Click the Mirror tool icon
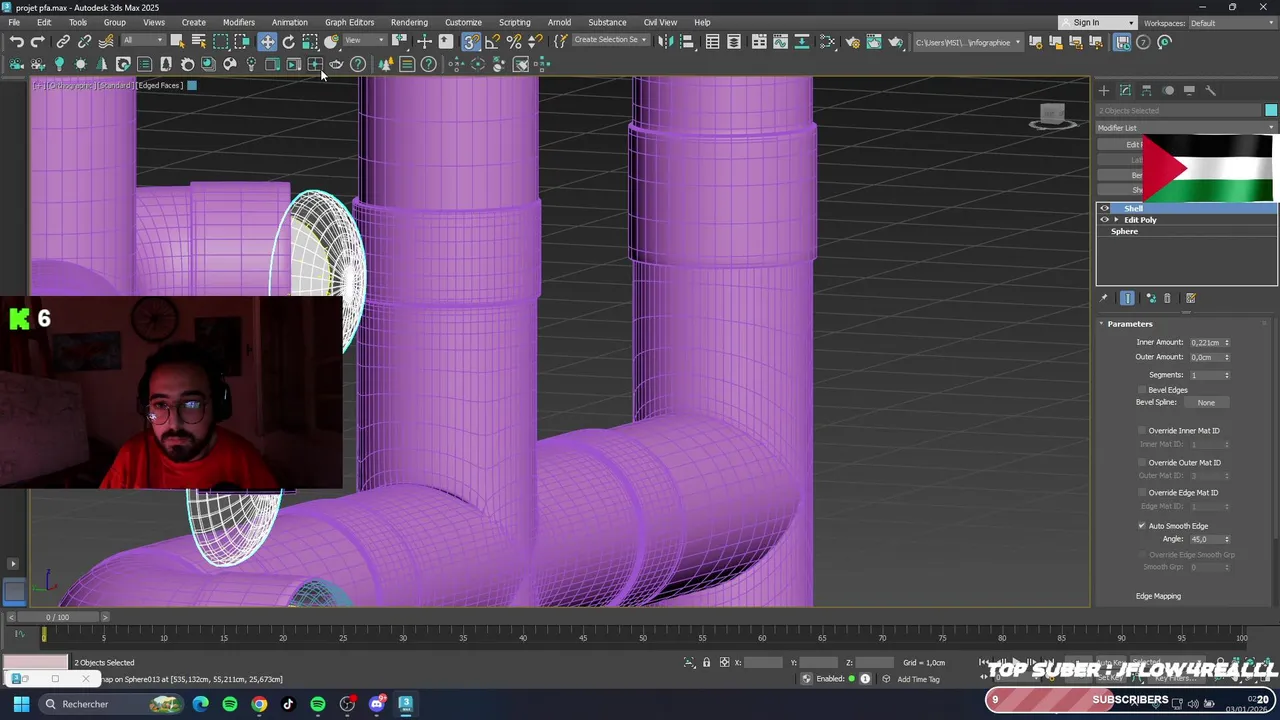The width and height of the screenshot is (1280, 720). 665,42
